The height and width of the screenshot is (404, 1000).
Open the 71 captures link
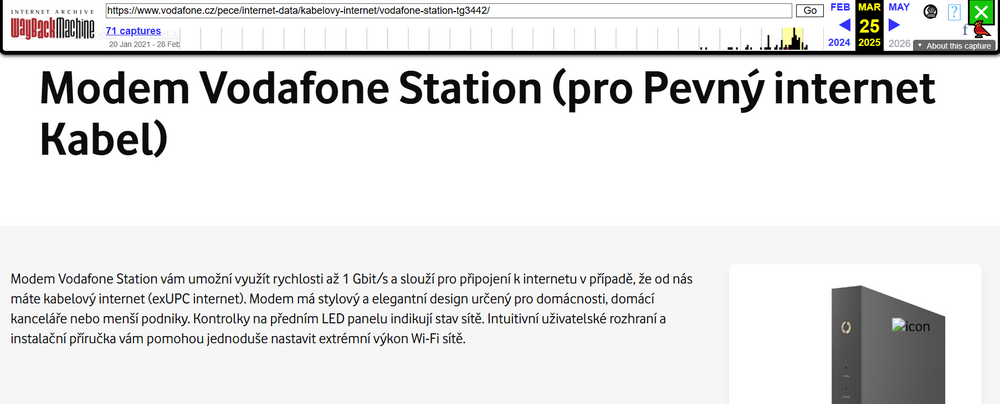[133, 31]
